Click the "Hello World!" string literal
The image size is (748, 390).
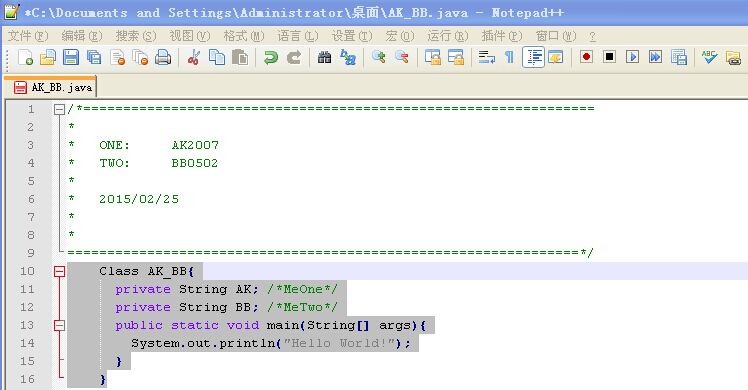pos(339,343)
